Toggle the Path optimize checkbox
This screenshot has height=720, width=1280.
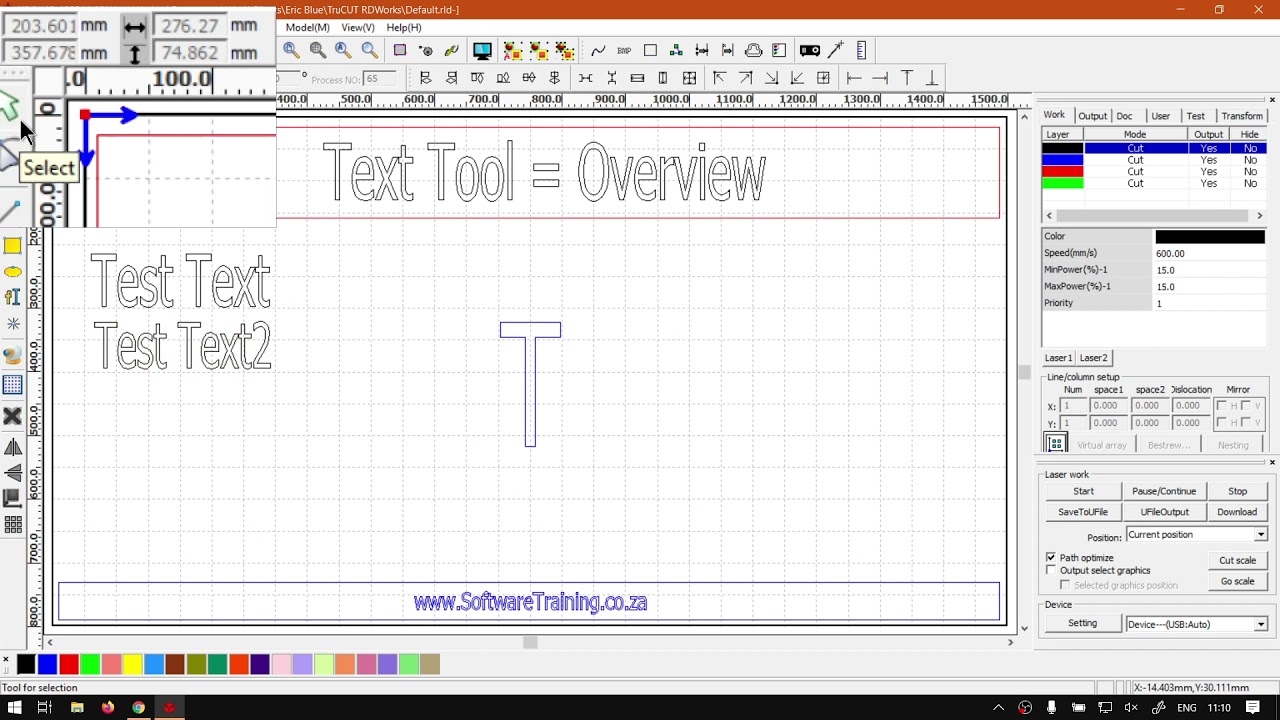[x=1051, y=557]
